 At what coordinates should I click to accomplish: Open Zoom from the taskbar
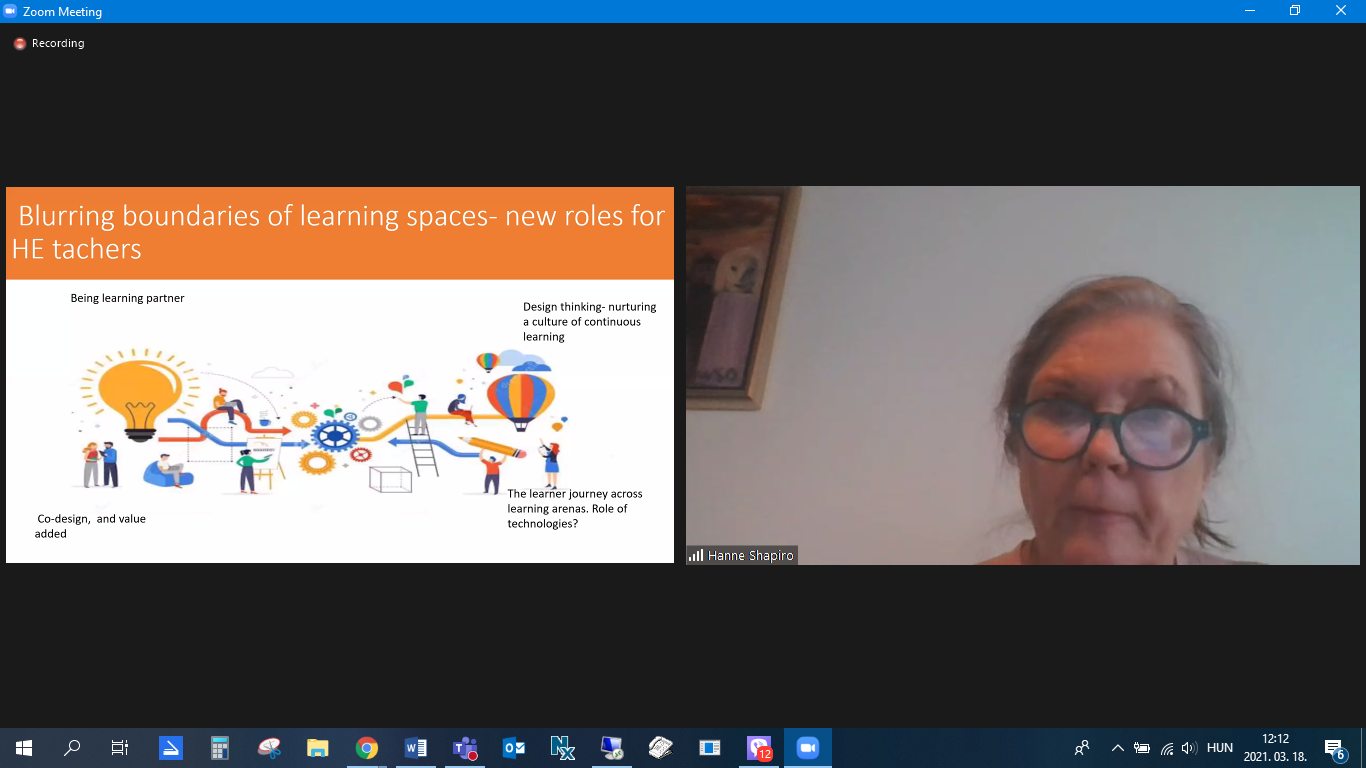[x=807, y=748]
